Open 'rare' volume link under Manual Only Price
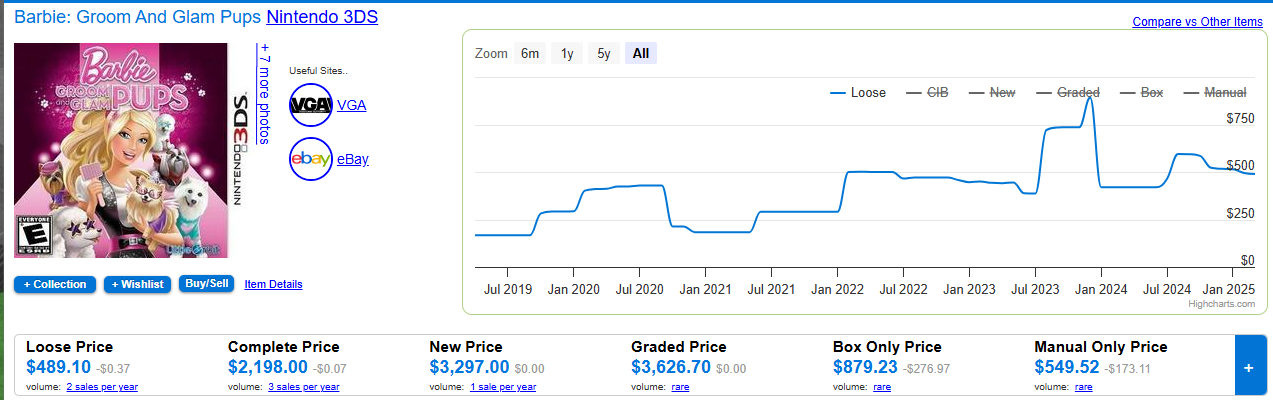The width and height of the screenshot is (1273, 400). 1083,386
